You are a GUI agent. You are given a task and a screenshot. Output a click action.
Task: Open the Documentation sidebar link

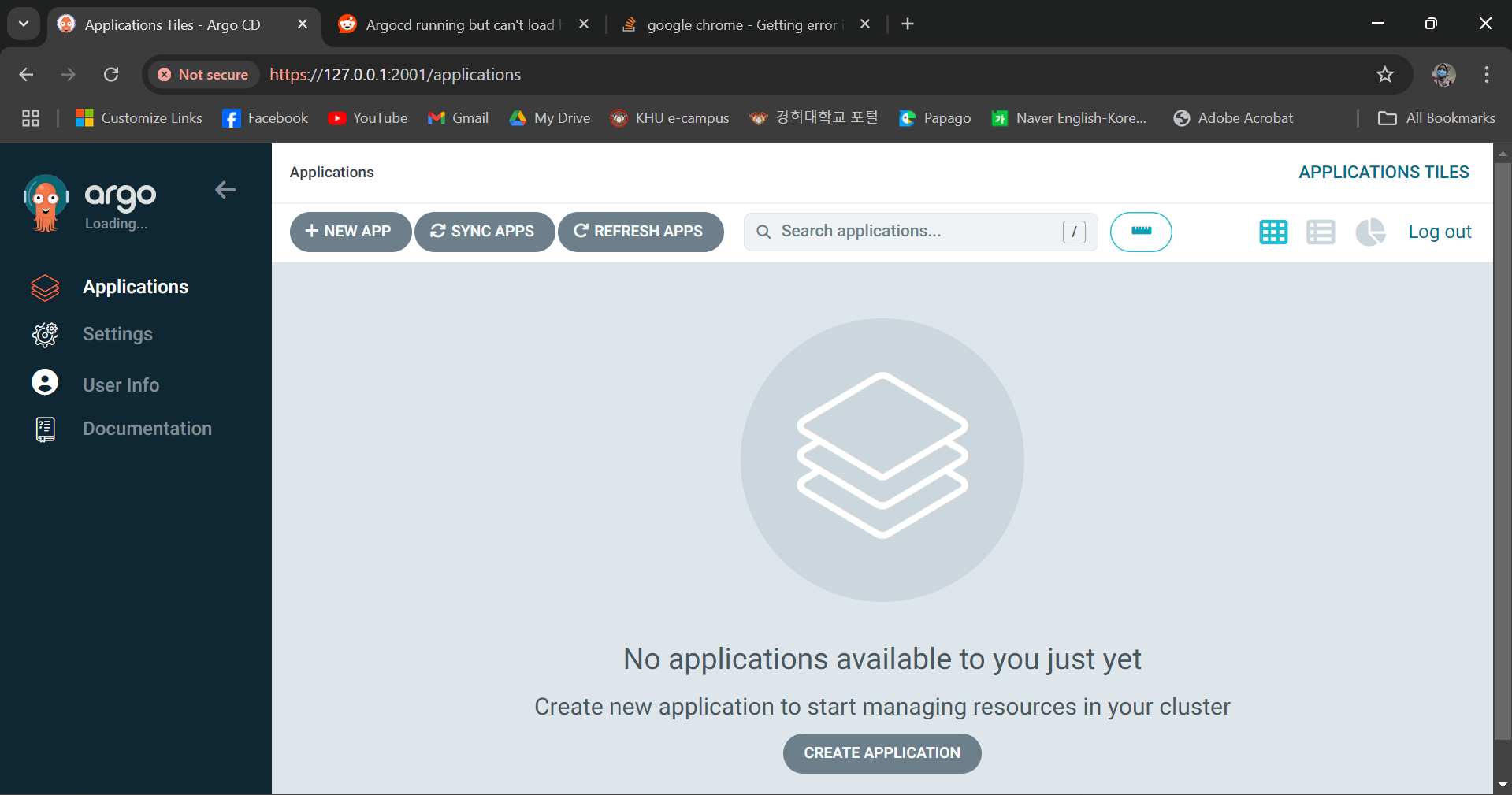coord(147,429)
